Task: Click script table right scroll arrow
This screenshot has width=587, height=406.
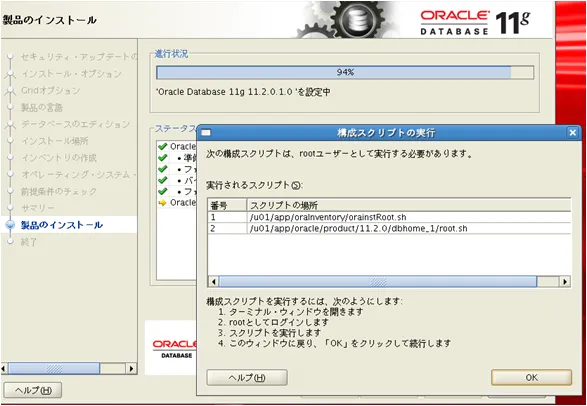Action: 565,281
